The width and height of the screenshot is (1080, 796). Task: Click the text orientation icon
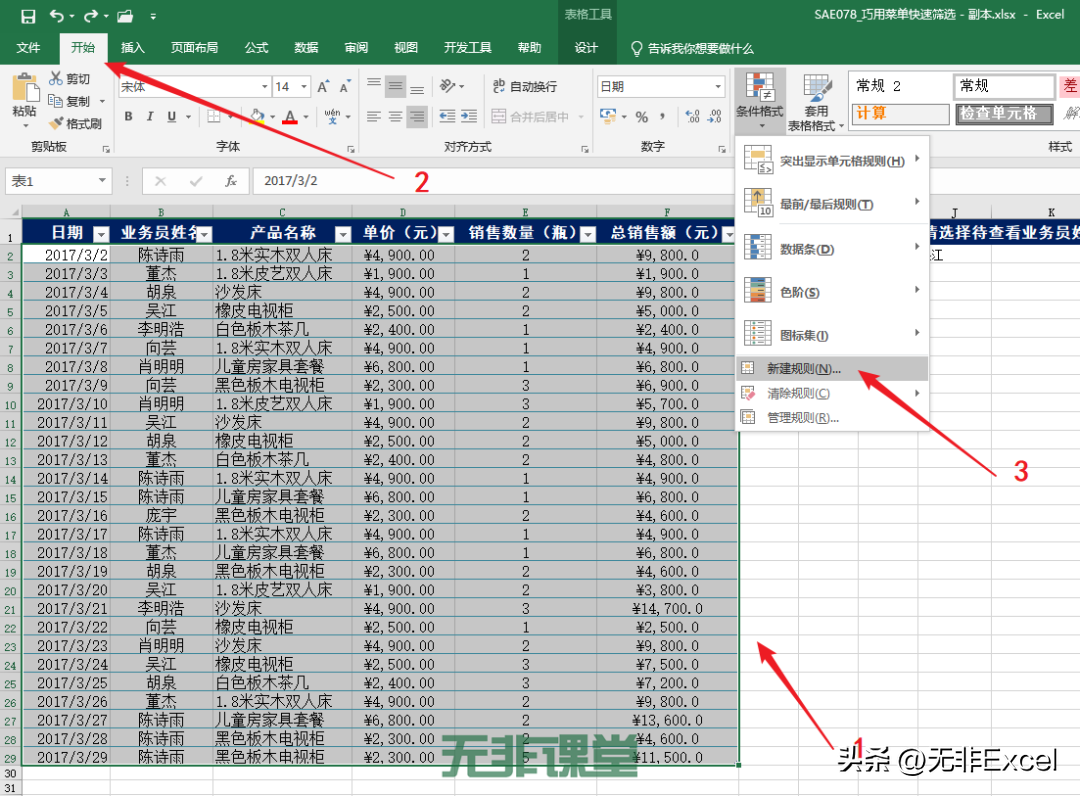pos(448,86)
